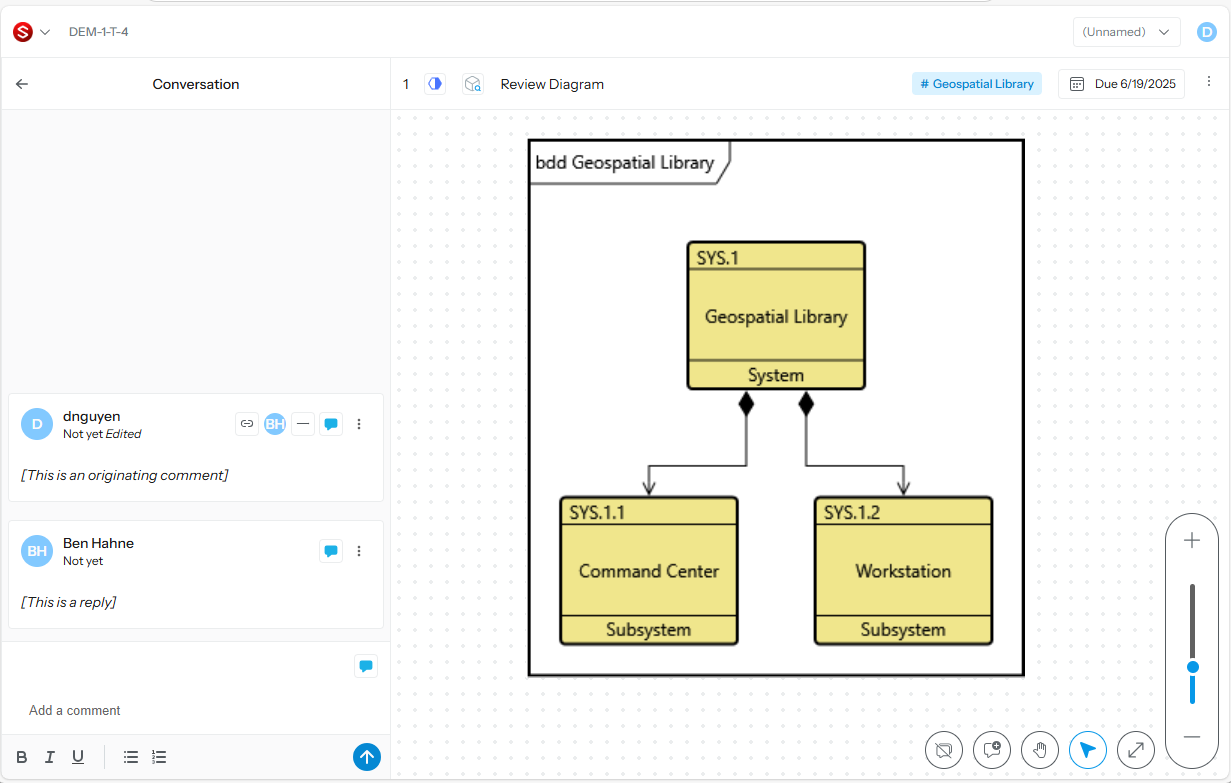The height and width of the screenshot is (783, 1231).
Task: Toggle italic formatting in comment editor
Action: (50, 757)
